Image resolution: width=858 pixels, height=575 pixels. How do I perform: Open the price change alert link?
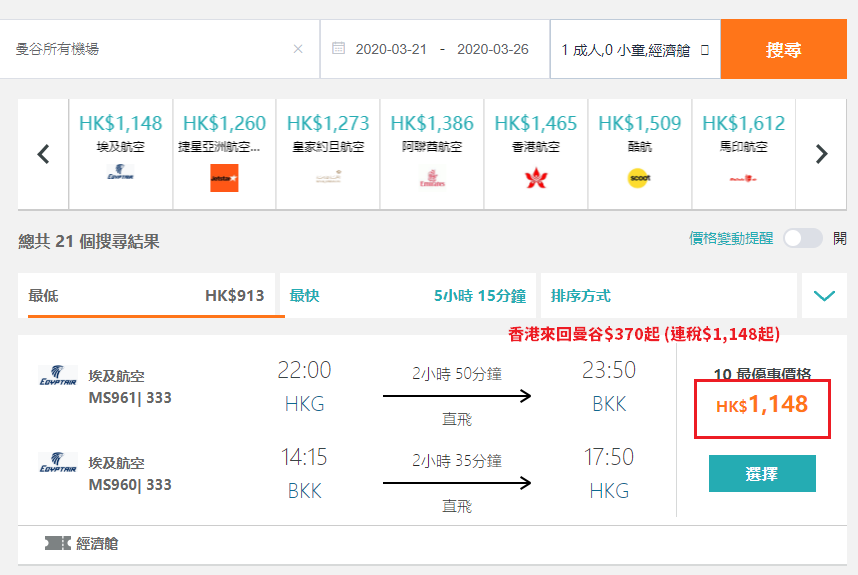pos(731,239)
